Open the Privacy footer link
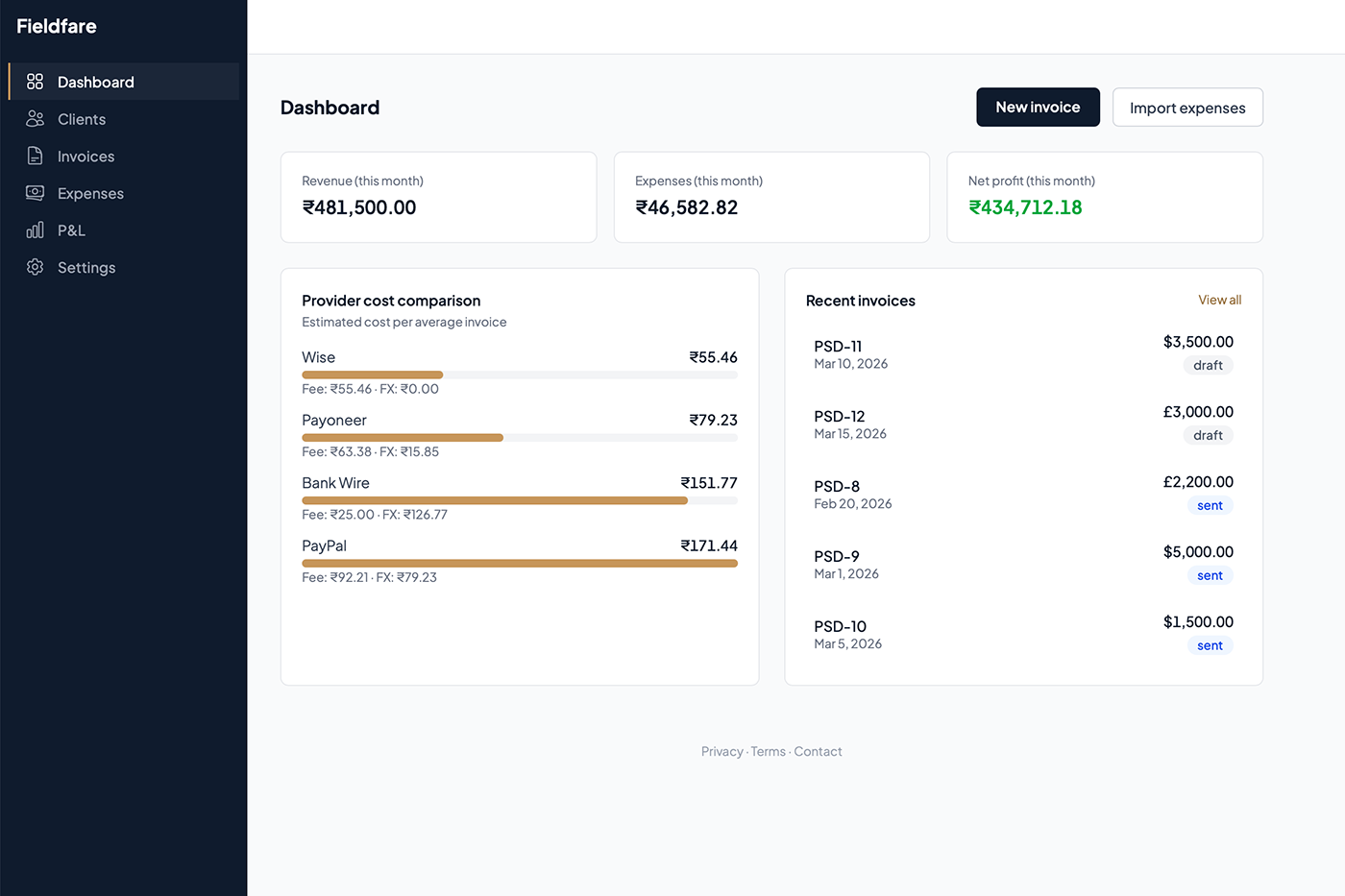 721,752
